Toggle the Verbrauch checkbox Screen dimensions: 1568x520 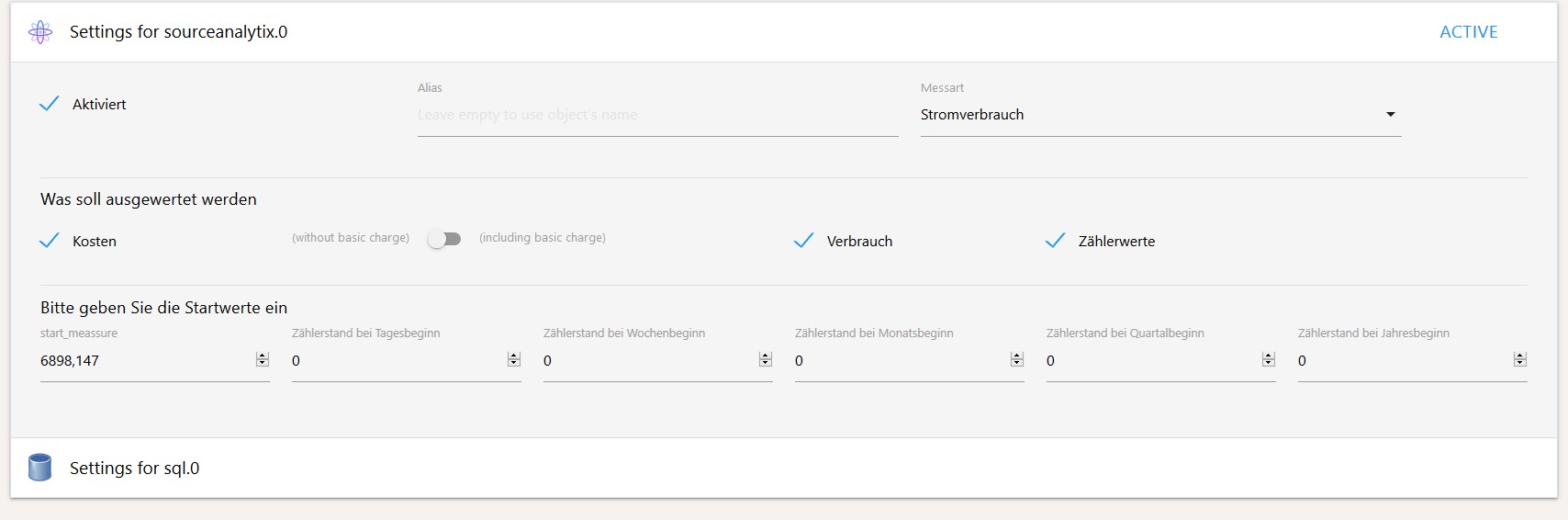(x=804, y=241)
